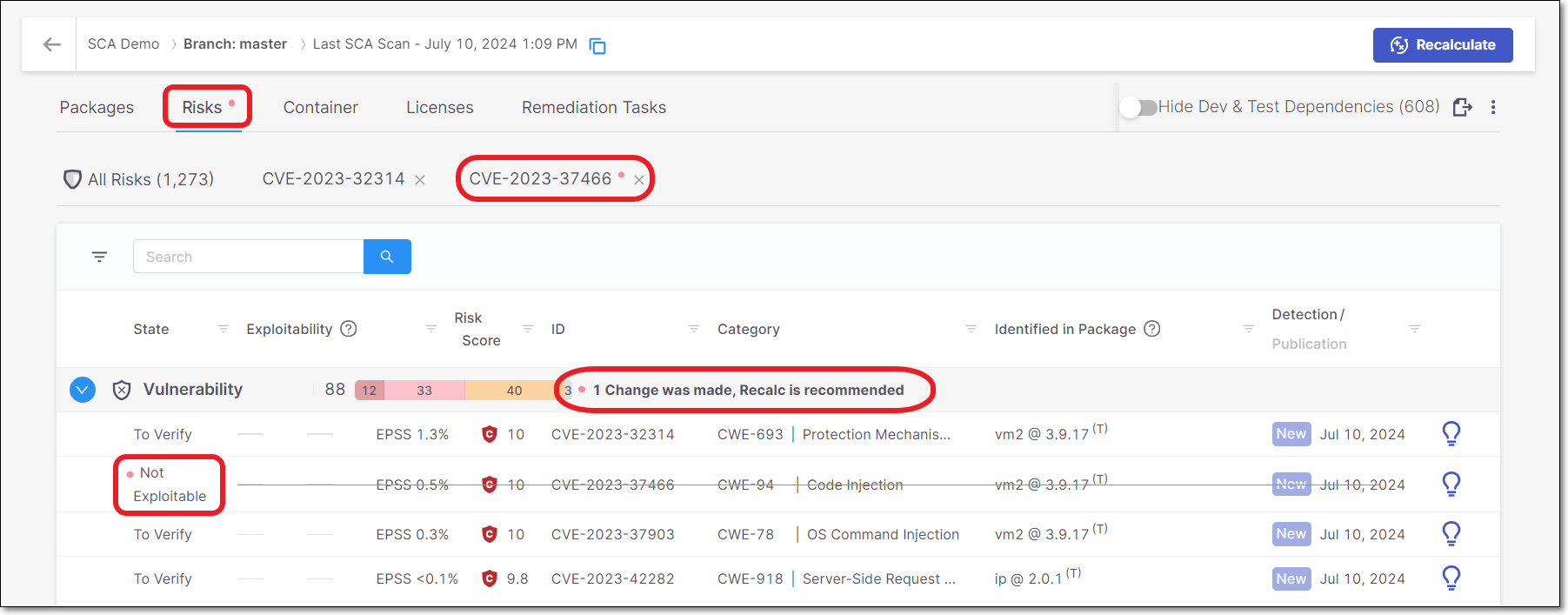Click lightbulb remediation icon for CVE-2023-37903
Screen dimensions: 1568x615
click(1451, 533)
